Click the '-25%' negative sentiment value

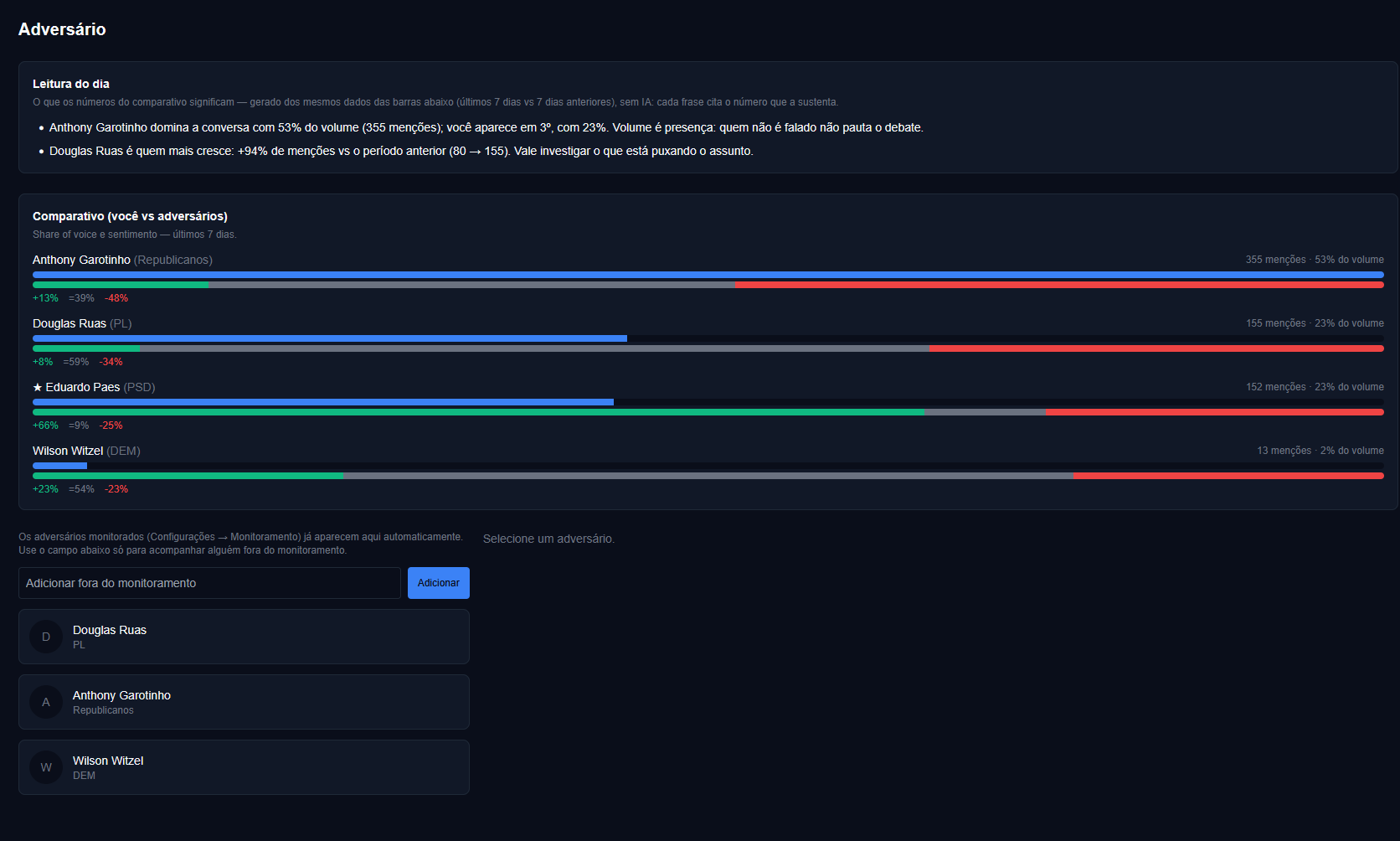111,426
